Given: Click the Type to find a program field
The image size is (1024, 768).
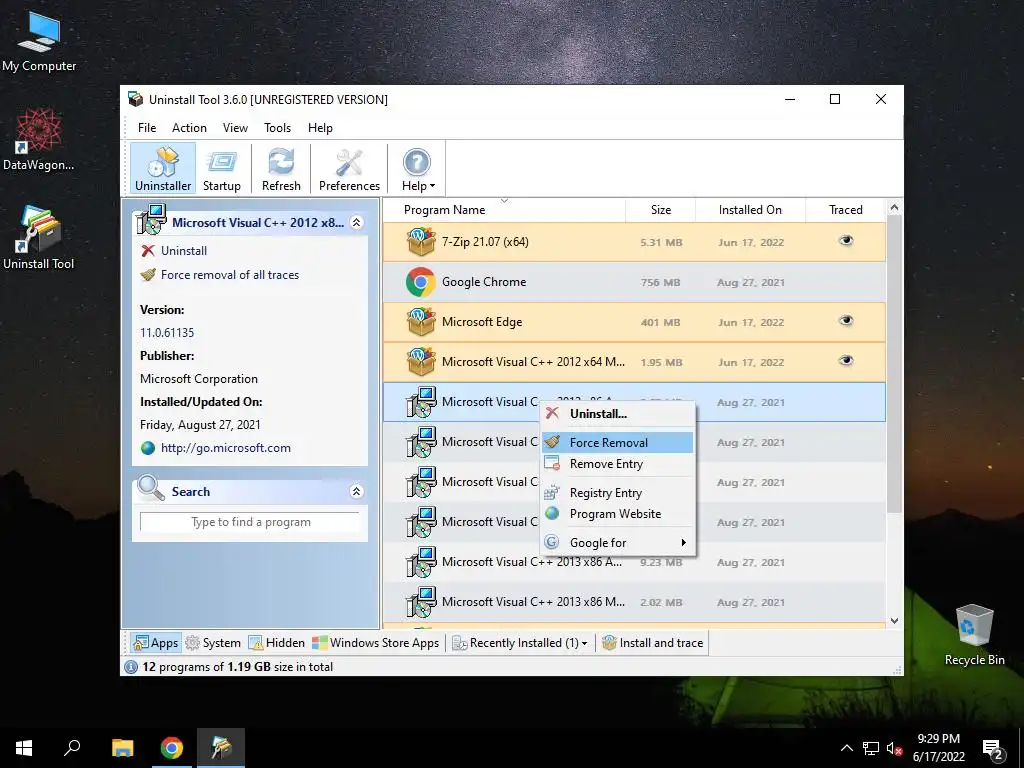Looking at the screenshot, I should (x=250, y=522).
